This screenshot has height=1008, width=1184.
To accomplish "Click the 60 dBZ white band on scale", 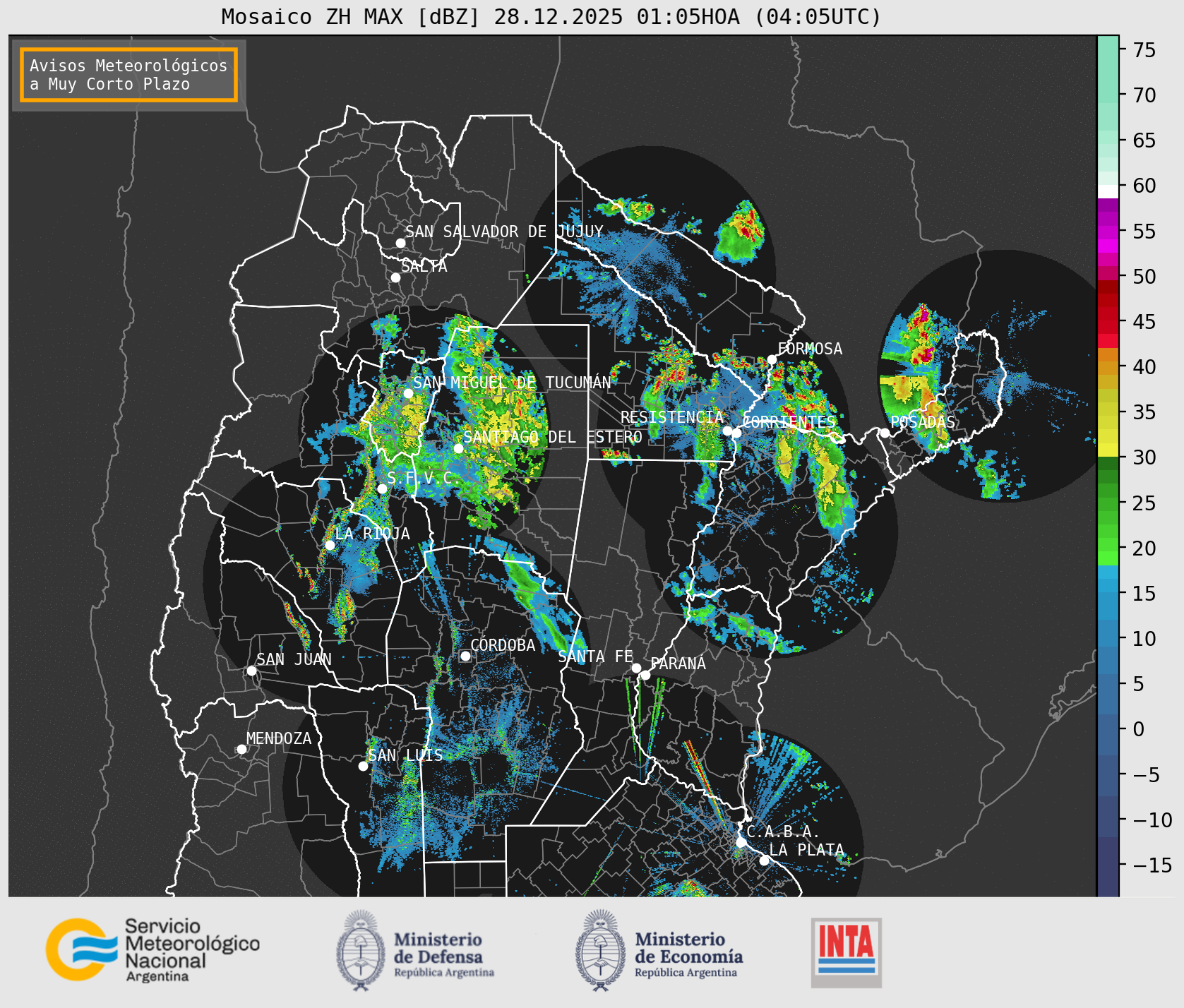I will pos(1108,191).
